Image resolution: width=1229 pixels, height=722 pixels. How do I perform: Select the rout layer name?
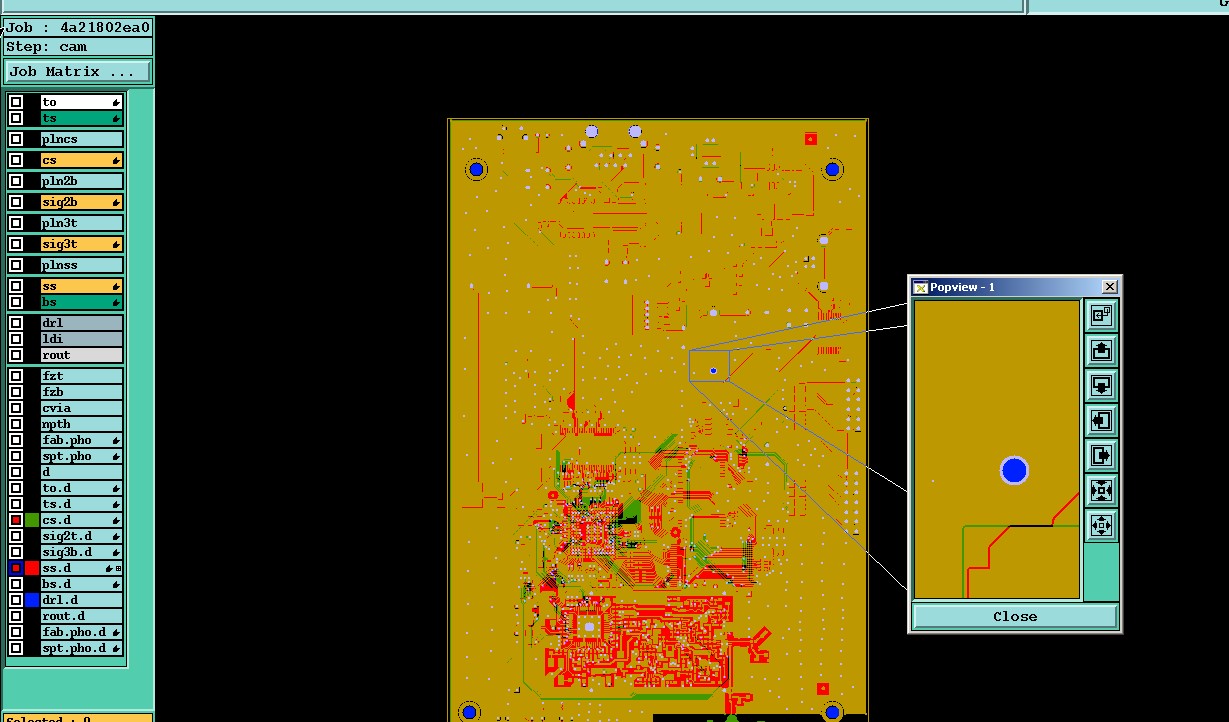[x=82, y=355]
